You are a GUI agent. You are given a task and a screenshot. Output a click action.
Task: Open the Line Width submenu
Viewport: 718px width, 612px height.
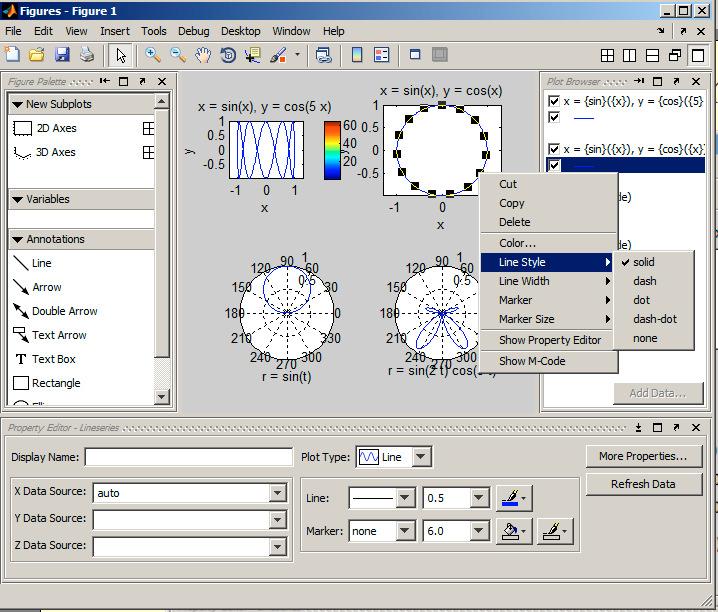coord(547,281)
